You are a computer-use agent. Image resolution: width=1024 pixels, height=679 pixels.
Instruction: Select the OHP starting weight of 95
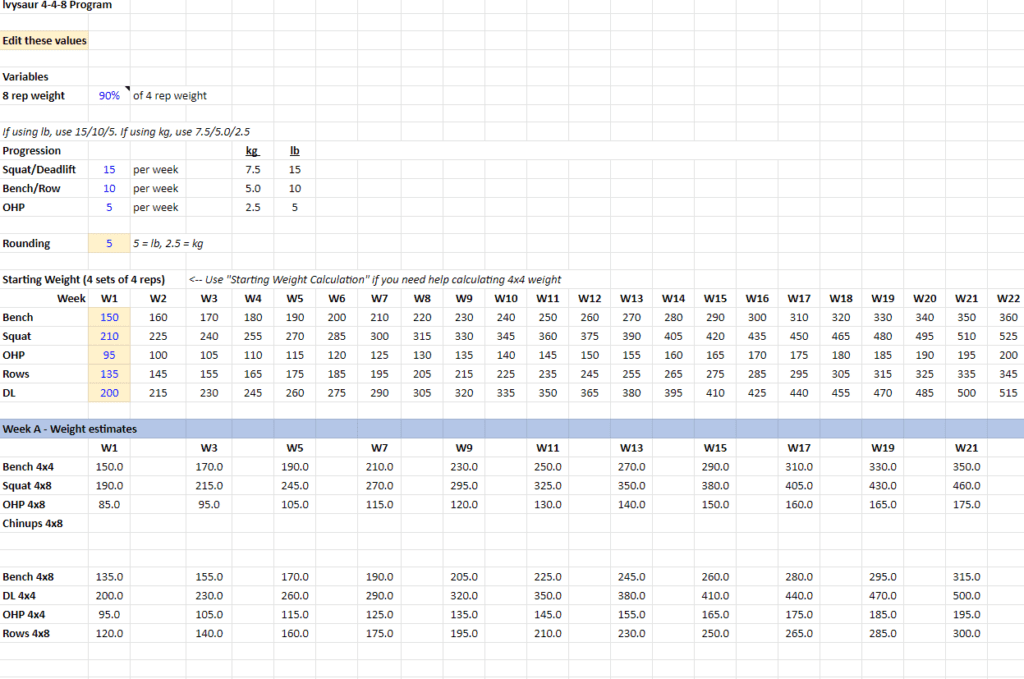click(109, 355)
